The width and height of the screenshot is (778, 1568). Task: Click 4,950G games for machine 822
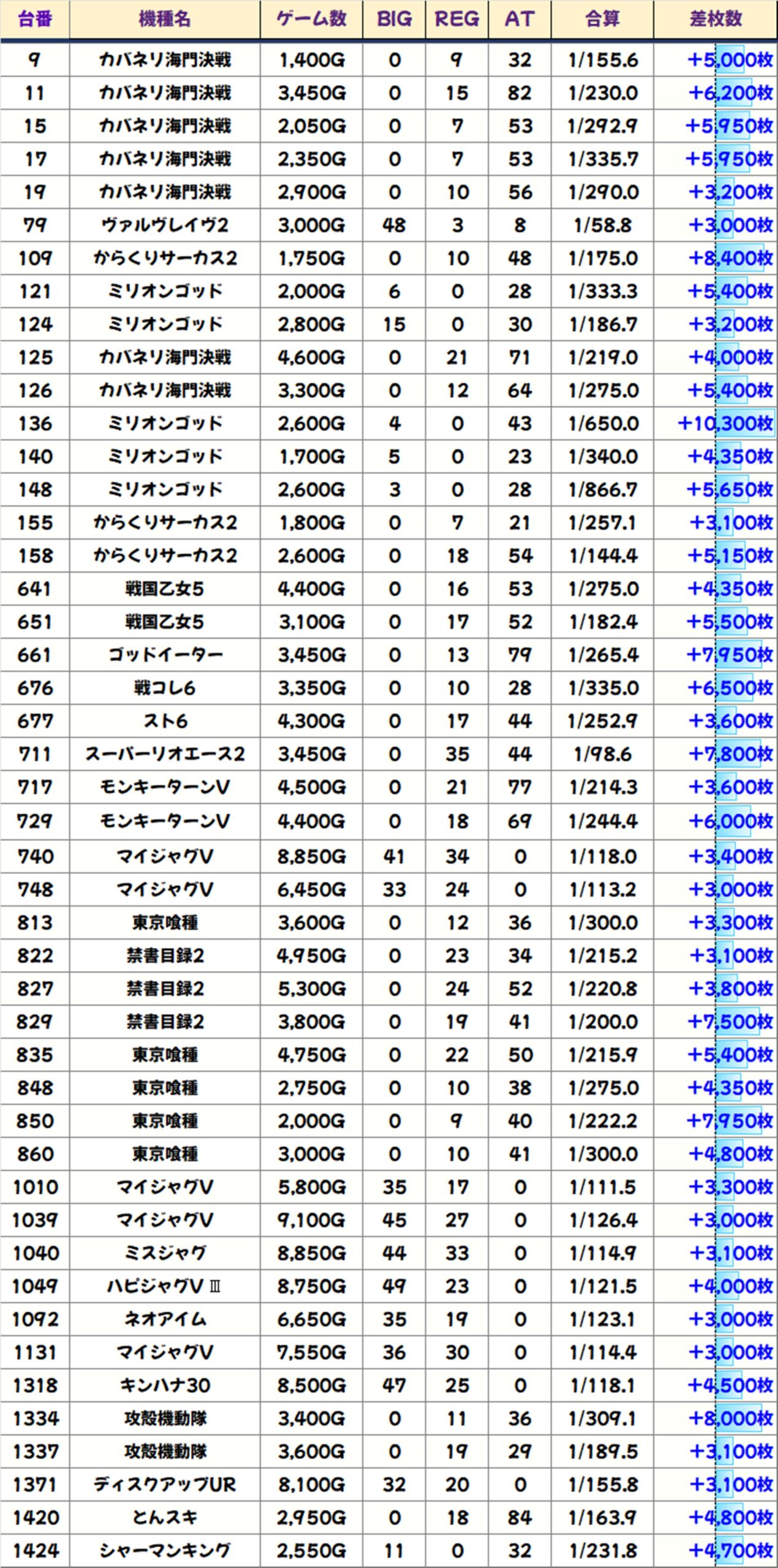pyautogui.click(x=311, y=956)
